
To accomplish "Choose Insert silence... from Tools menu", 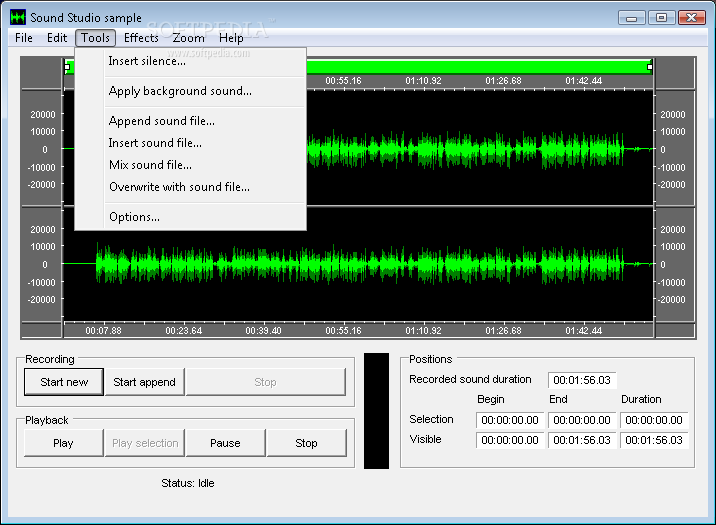I will 147,61.
